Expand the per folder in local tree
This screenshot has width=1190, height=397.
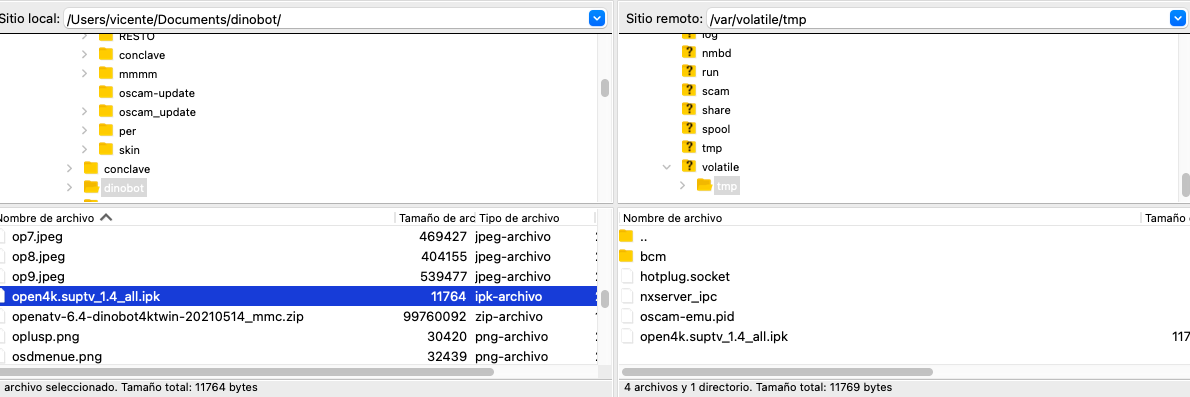click(x=85, y=131)
